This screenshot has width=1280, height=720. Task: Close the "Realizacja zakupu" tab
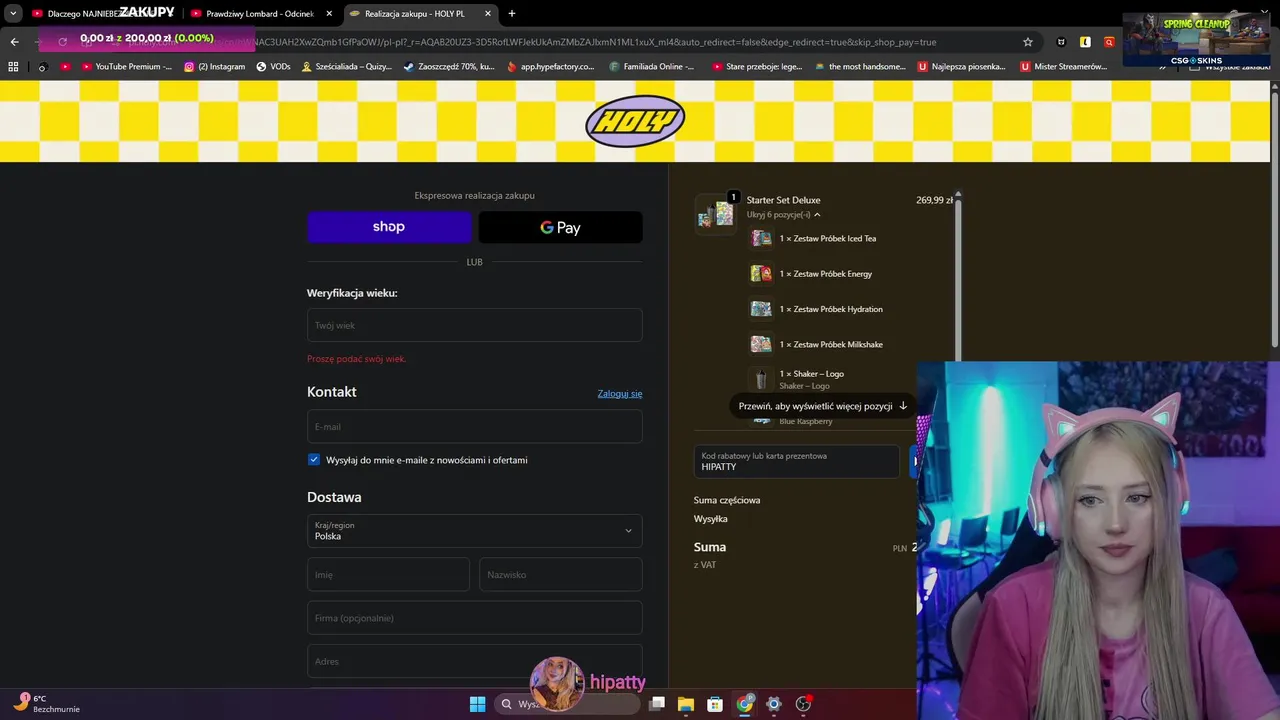point(487,14)
